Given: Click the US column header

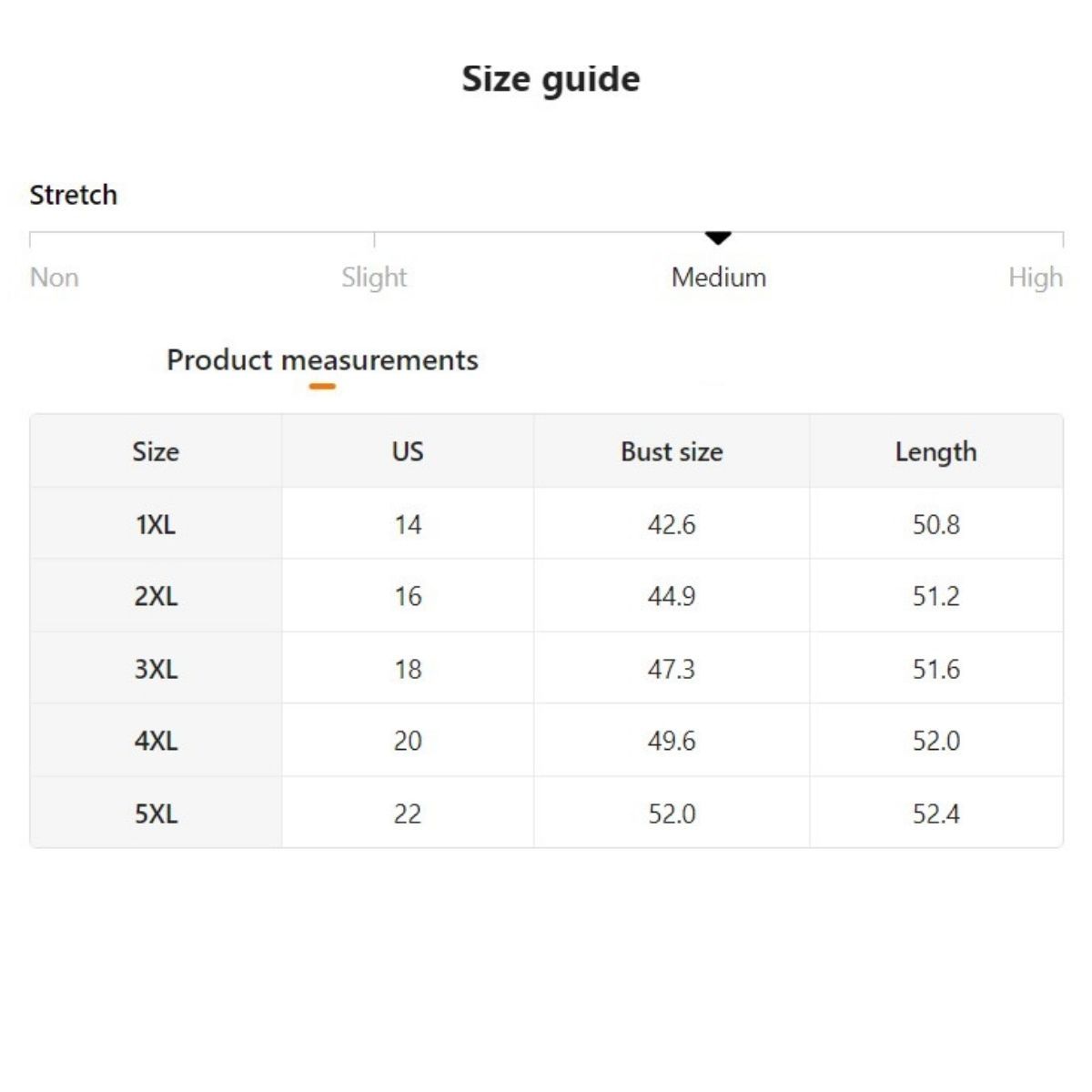Looking at the screenshot, I should 408,451.
